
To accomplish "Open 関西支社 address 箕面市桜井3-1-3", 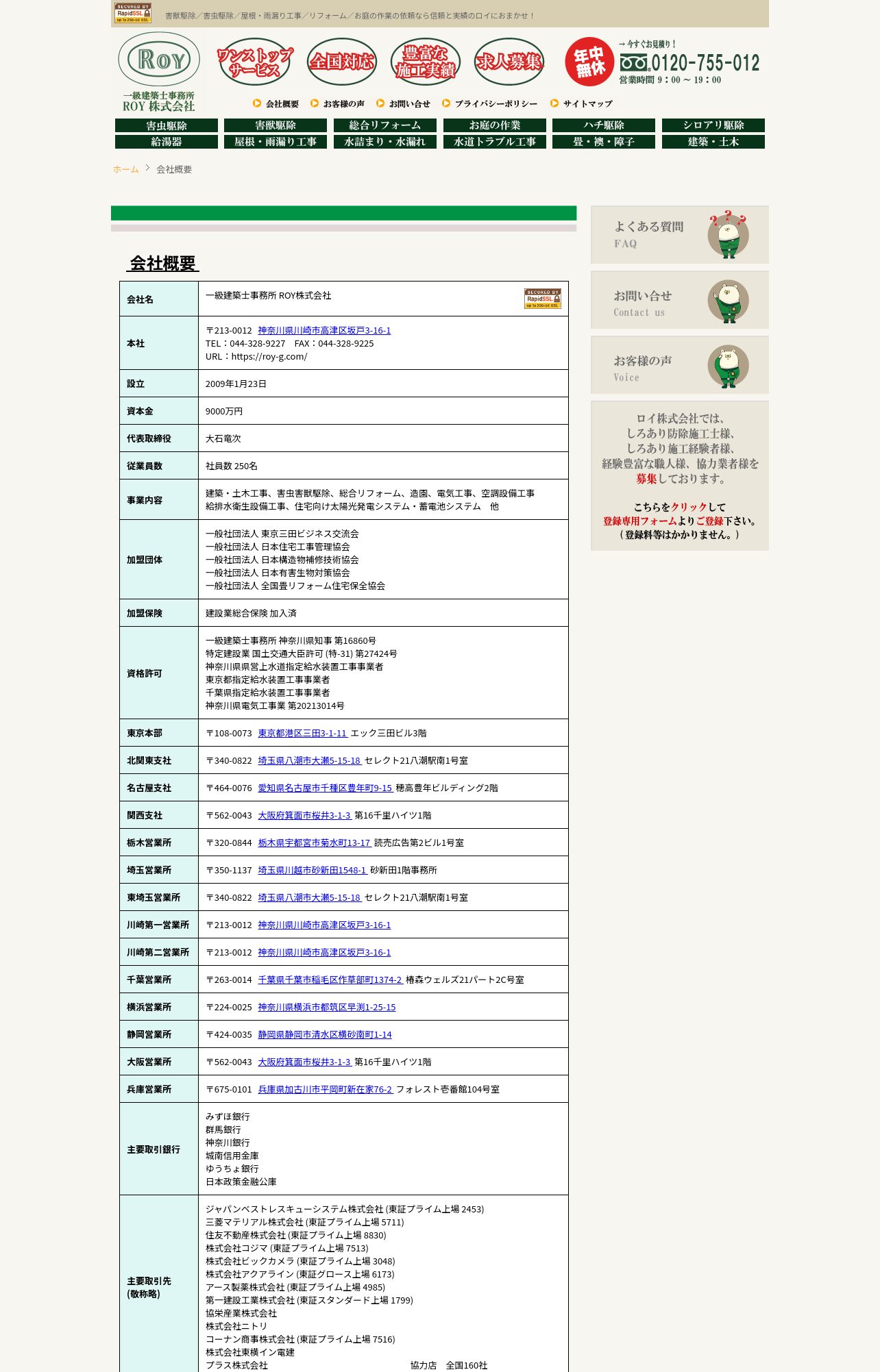I will pos(304,815).
